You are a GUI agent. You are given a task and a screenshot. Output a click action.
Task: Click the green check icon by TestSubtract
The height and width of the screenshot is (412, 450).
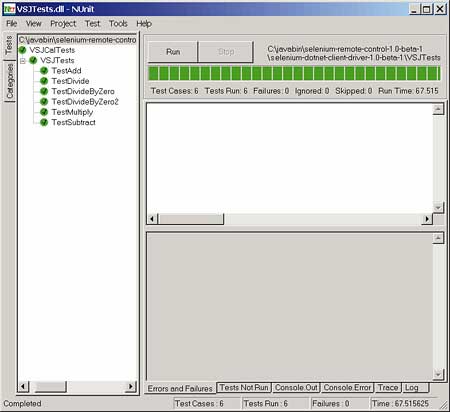(44, 122)
